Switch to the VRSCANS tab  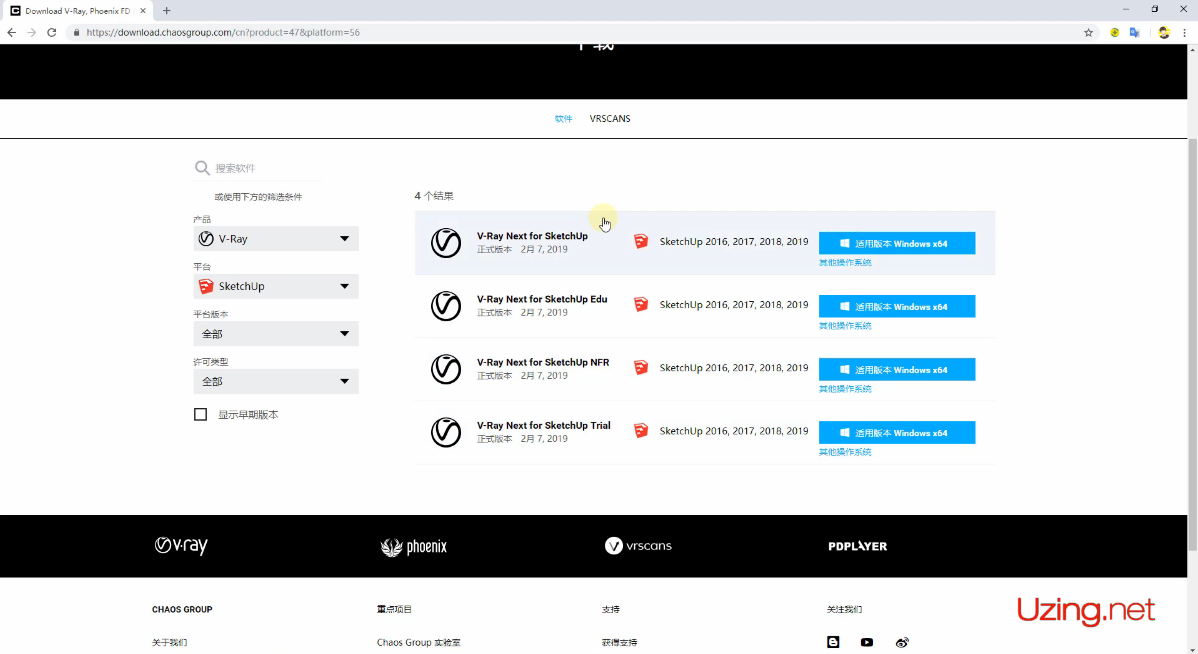pyautogui.click(x=610, y=118)
